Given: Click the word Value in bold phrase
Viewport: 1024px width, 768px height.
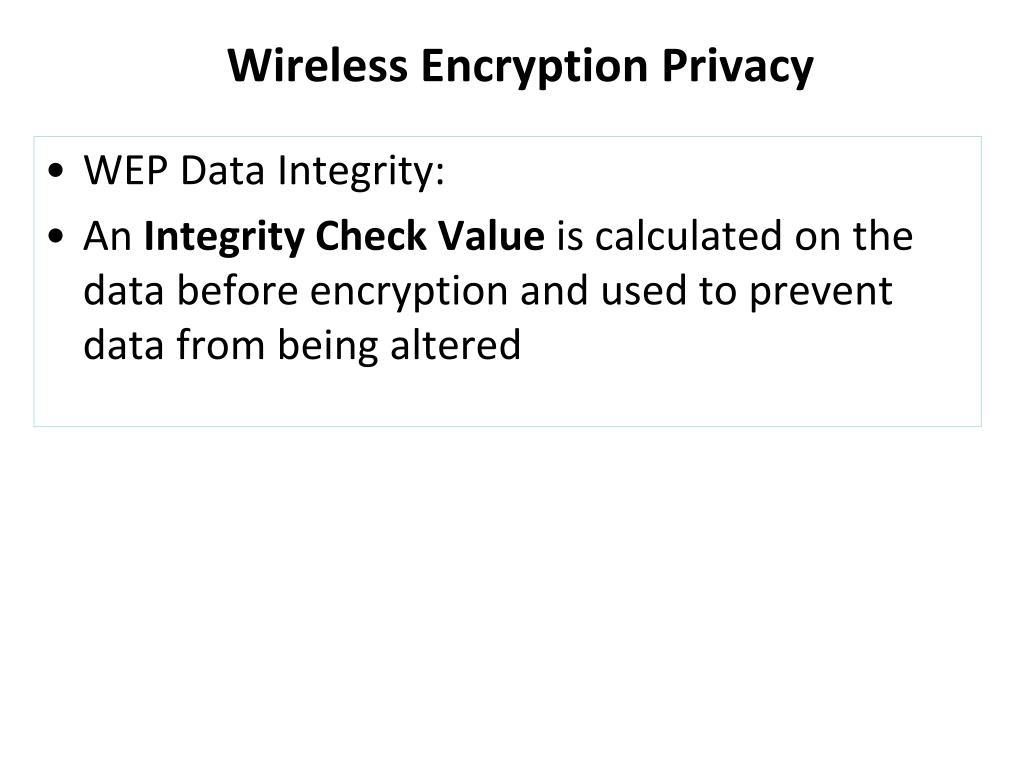Looking at the screenshot, I should 491,236.
